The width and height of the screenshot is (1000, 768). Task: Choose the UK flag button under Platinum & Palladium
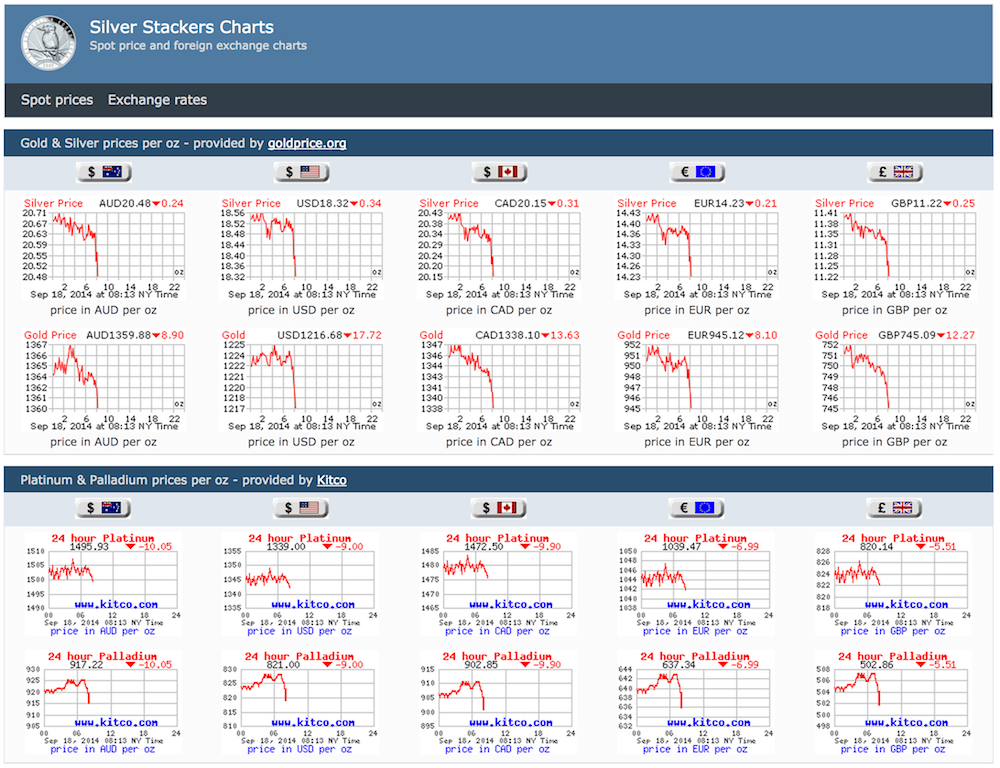point(895,507)
